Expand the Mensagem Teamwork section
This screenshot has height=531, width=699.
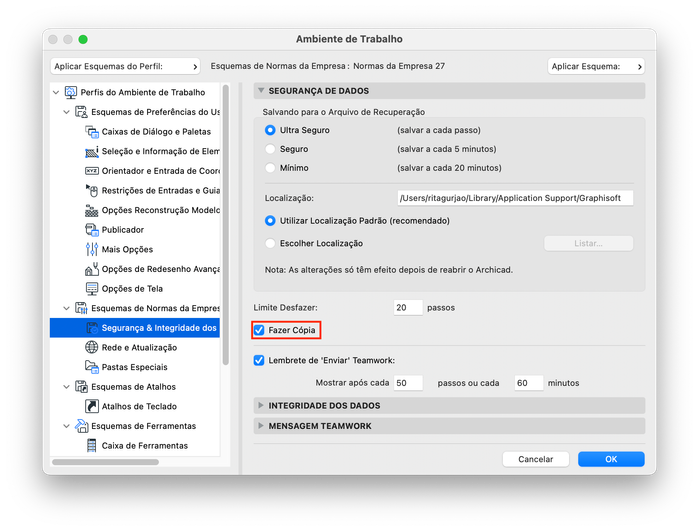click(261, 426)
